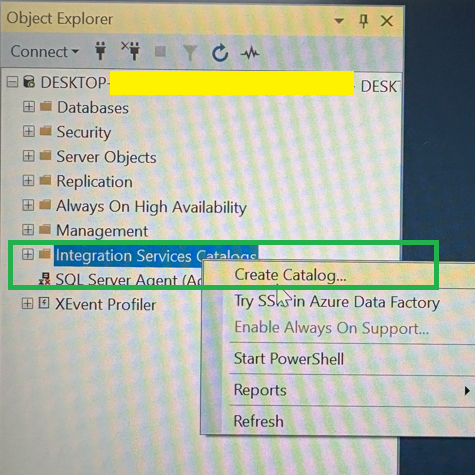Click the Databases folder icon

pos(46,107)
